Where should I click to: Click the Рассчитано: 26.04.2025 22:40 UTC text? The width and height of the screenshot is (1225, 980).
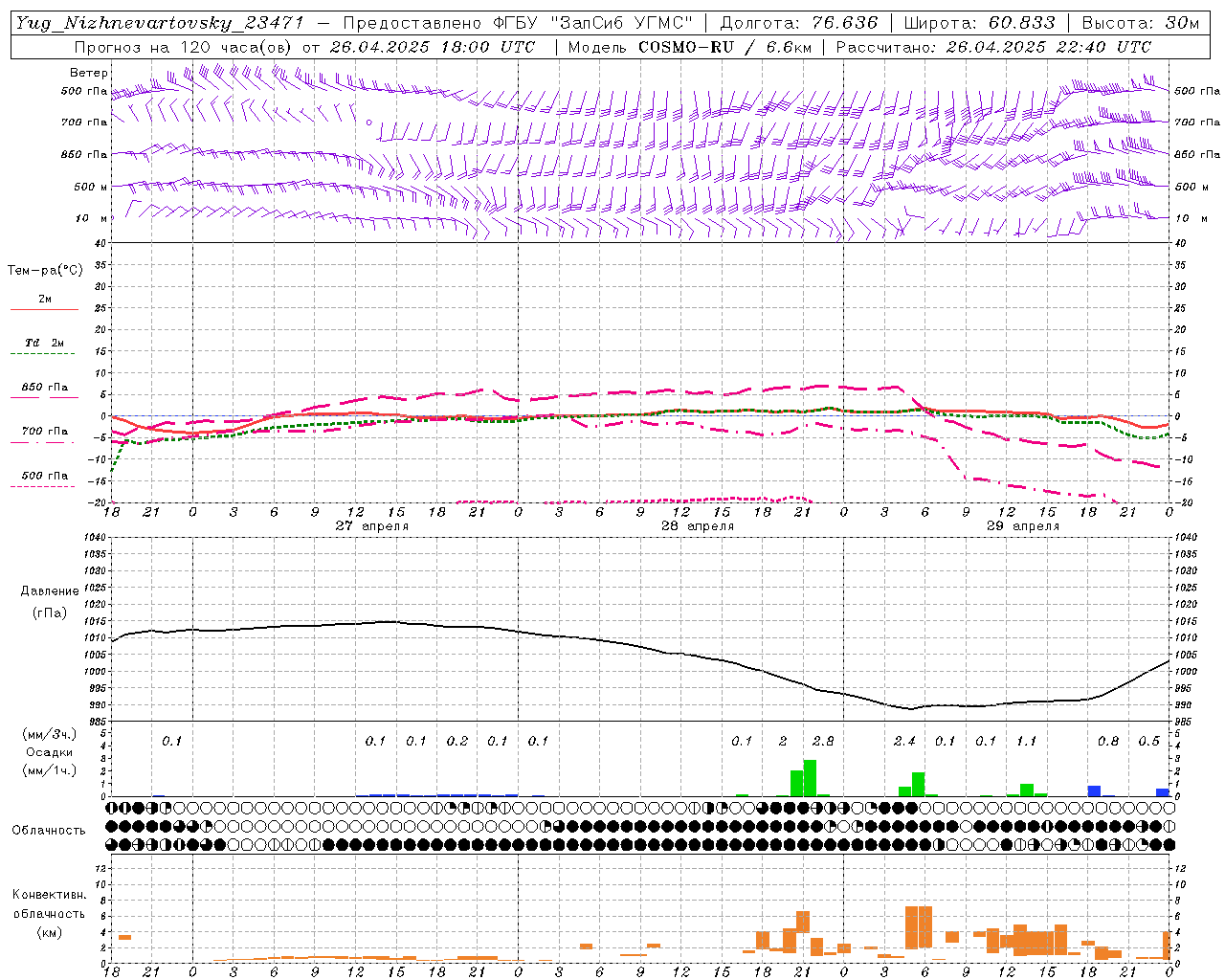(993, 47)
